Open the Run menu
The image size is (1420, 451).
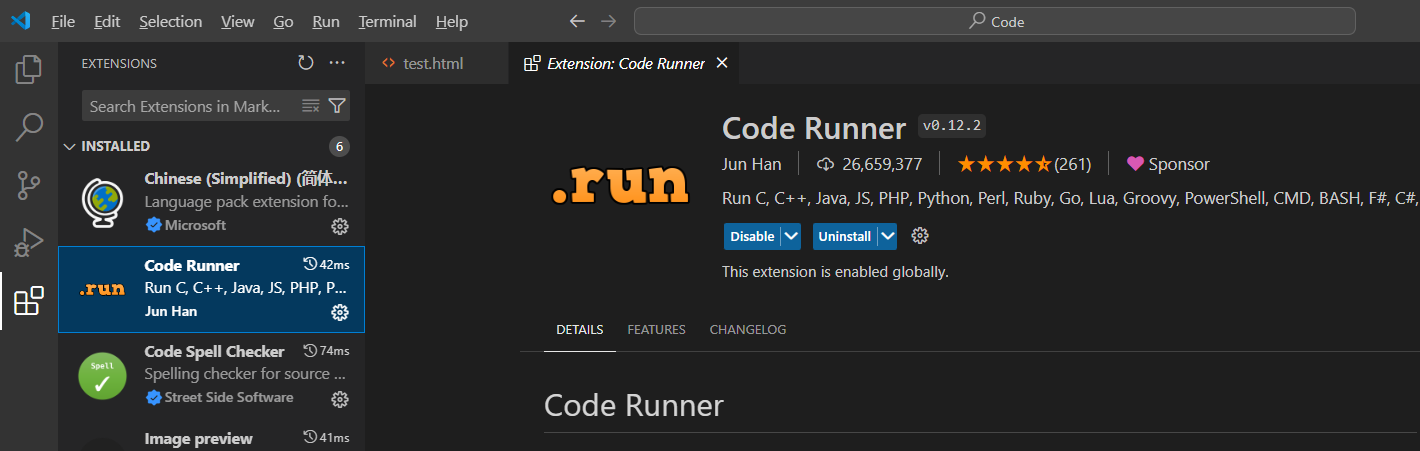(326, 21)
